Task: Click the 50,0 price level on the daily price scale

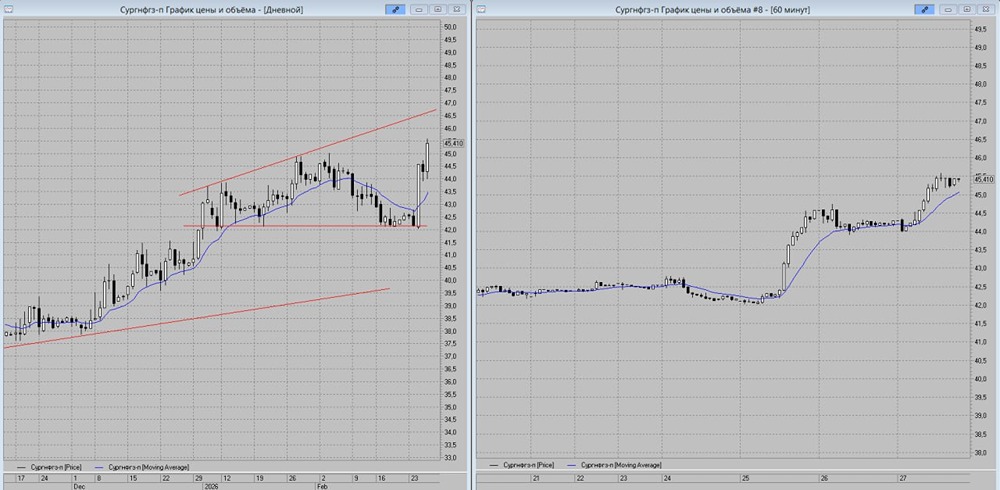Action: coord(451,27)
